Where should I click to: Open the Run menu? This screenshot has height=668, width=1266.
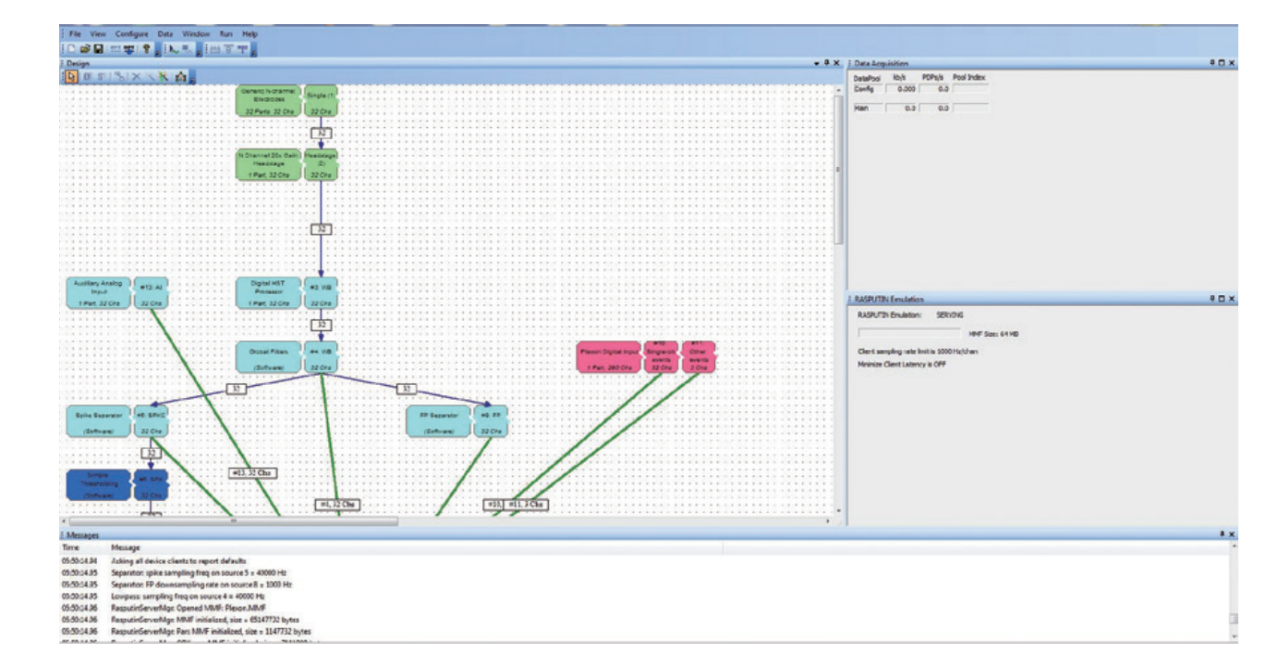click(x=226, y=34)
